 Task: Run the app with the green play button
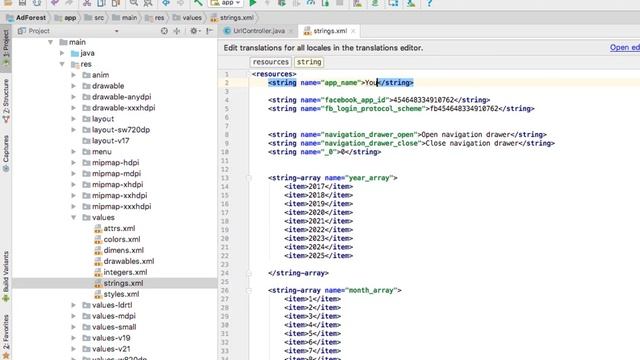point(253,3)
